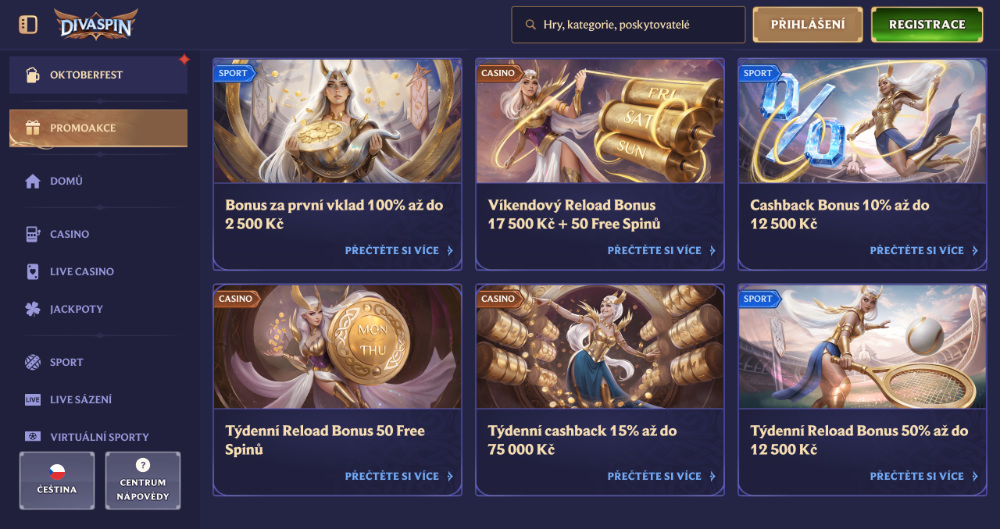
Task: Click the Přihlášení button
Action: point(807,24)
